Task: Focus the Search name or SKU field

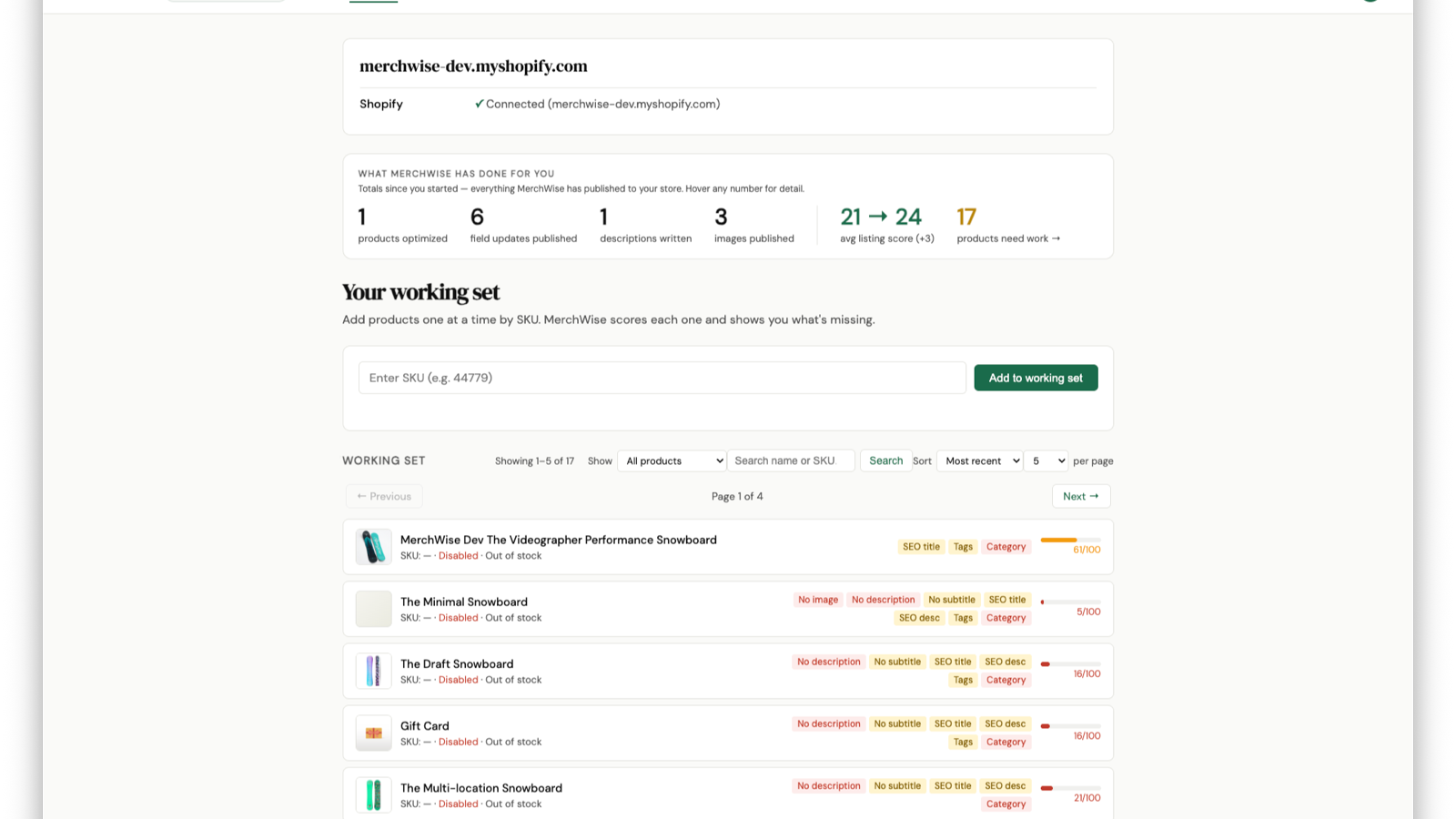Action: (x=791, y=460)
